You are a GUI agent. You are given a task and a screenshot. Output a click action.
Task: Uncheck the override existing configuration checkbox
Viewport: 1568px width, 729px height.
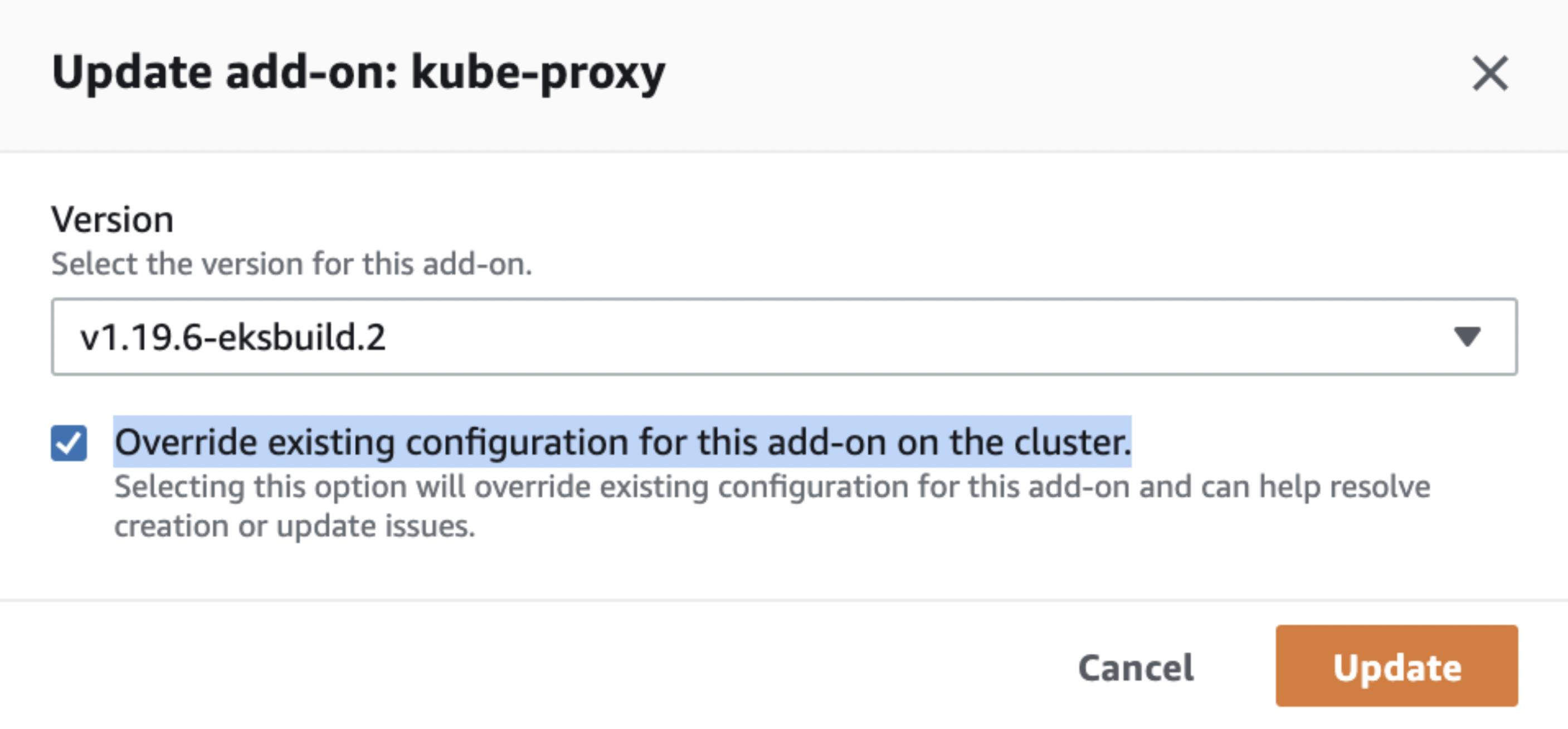[x=69, y=443]
